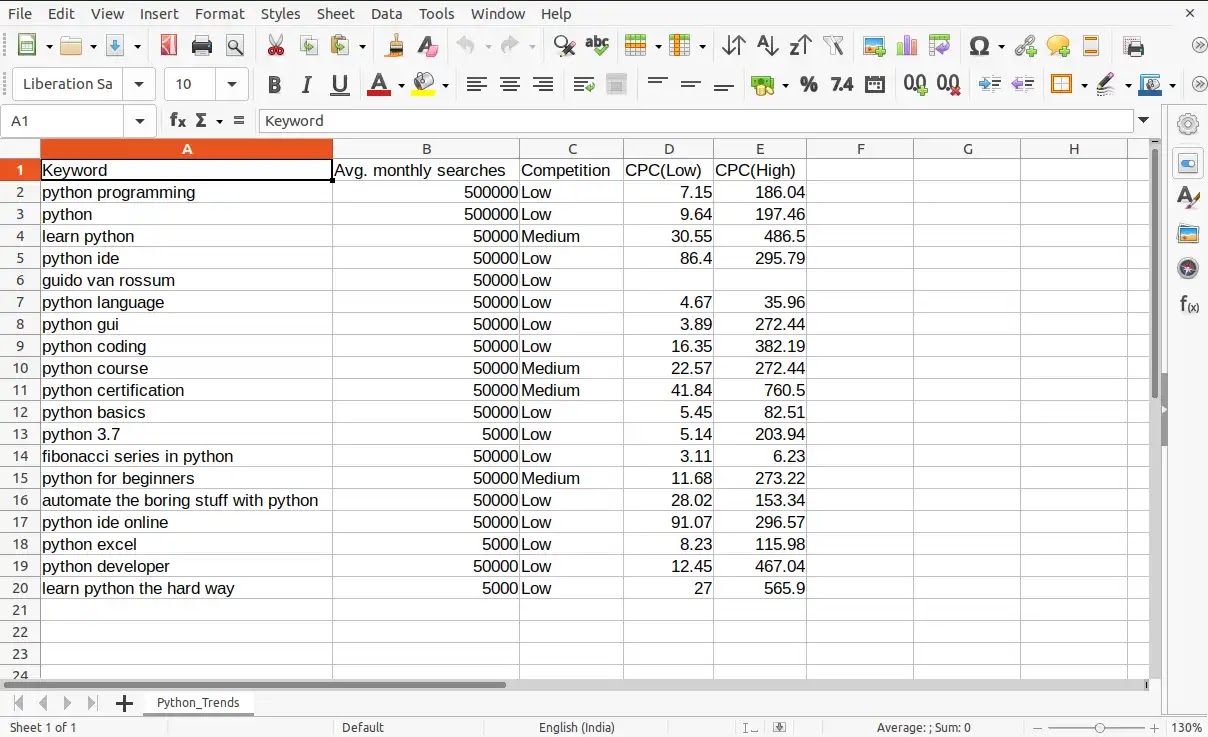This screenshot has height=737, width=1208.
Task: Open the Sheet menu
Action: click(335, 13)
